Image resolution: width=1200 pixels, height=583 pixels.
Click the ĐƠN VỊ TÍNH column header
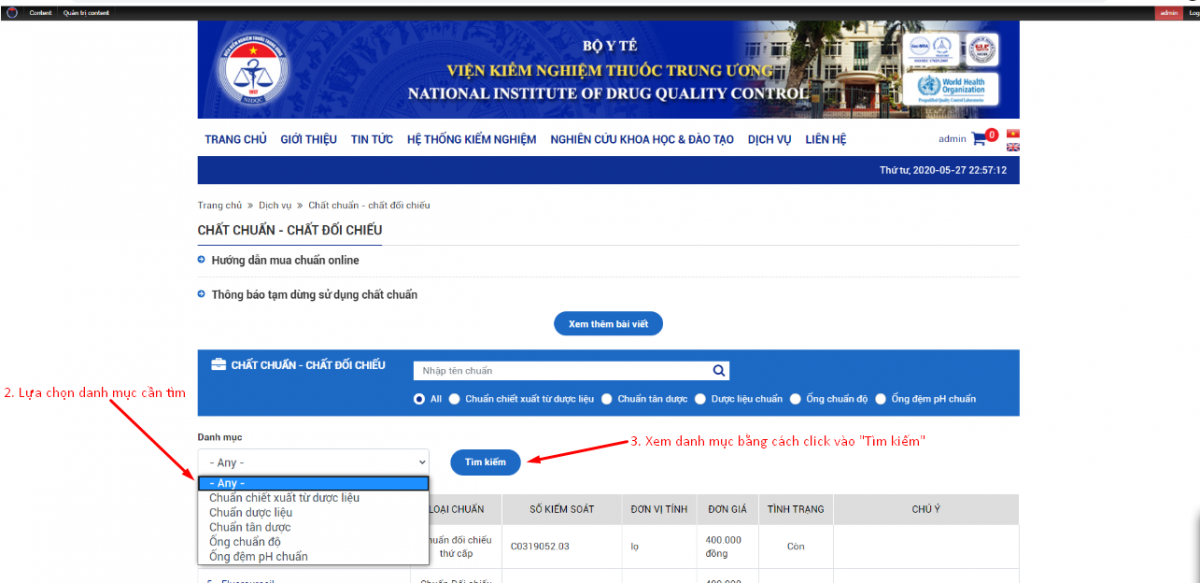click(x=659, y=509)
